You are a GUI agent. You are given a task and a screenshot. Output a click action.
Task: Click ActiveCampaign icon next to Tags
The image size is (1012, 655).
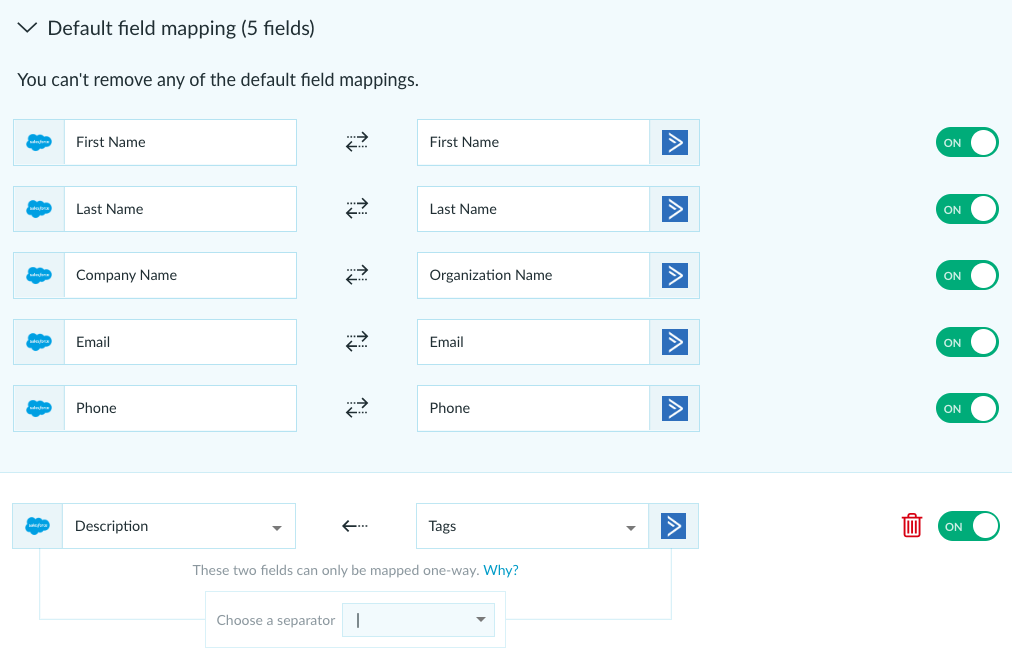(x=673, y=526)
